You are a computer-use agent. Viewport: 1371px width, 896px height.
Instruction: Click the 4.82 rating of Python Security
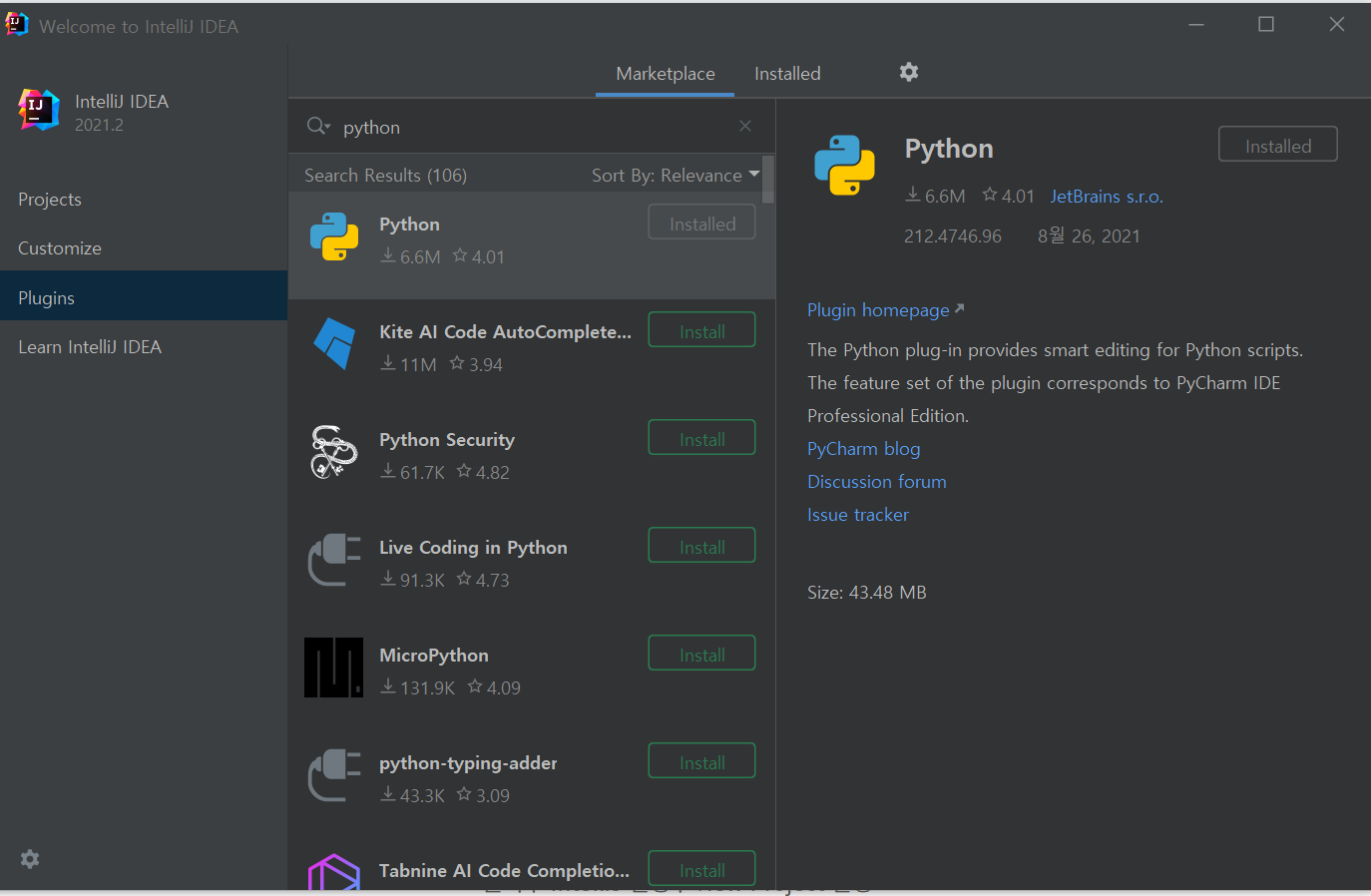pos(483,472)
